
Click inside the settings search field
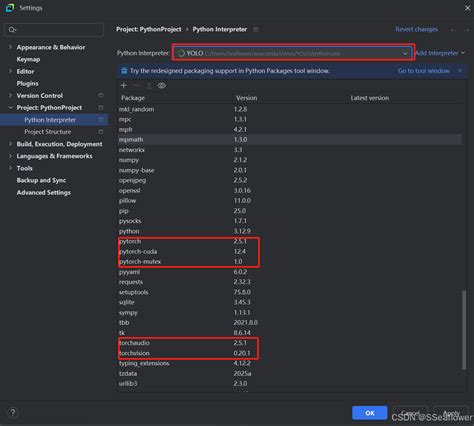click(x=54, y=30)
